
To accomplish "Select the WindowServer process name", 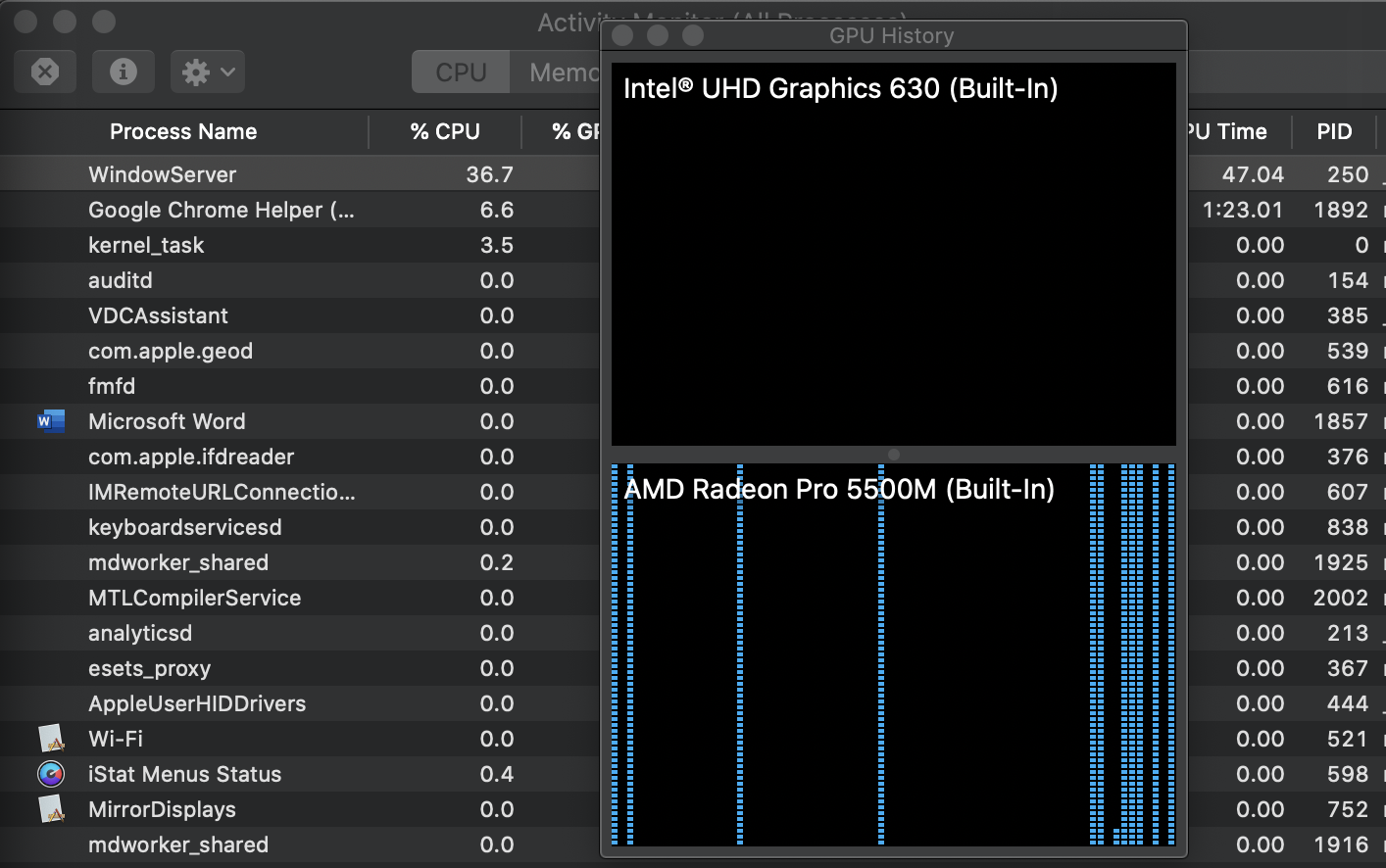I will tap(163, 174).
